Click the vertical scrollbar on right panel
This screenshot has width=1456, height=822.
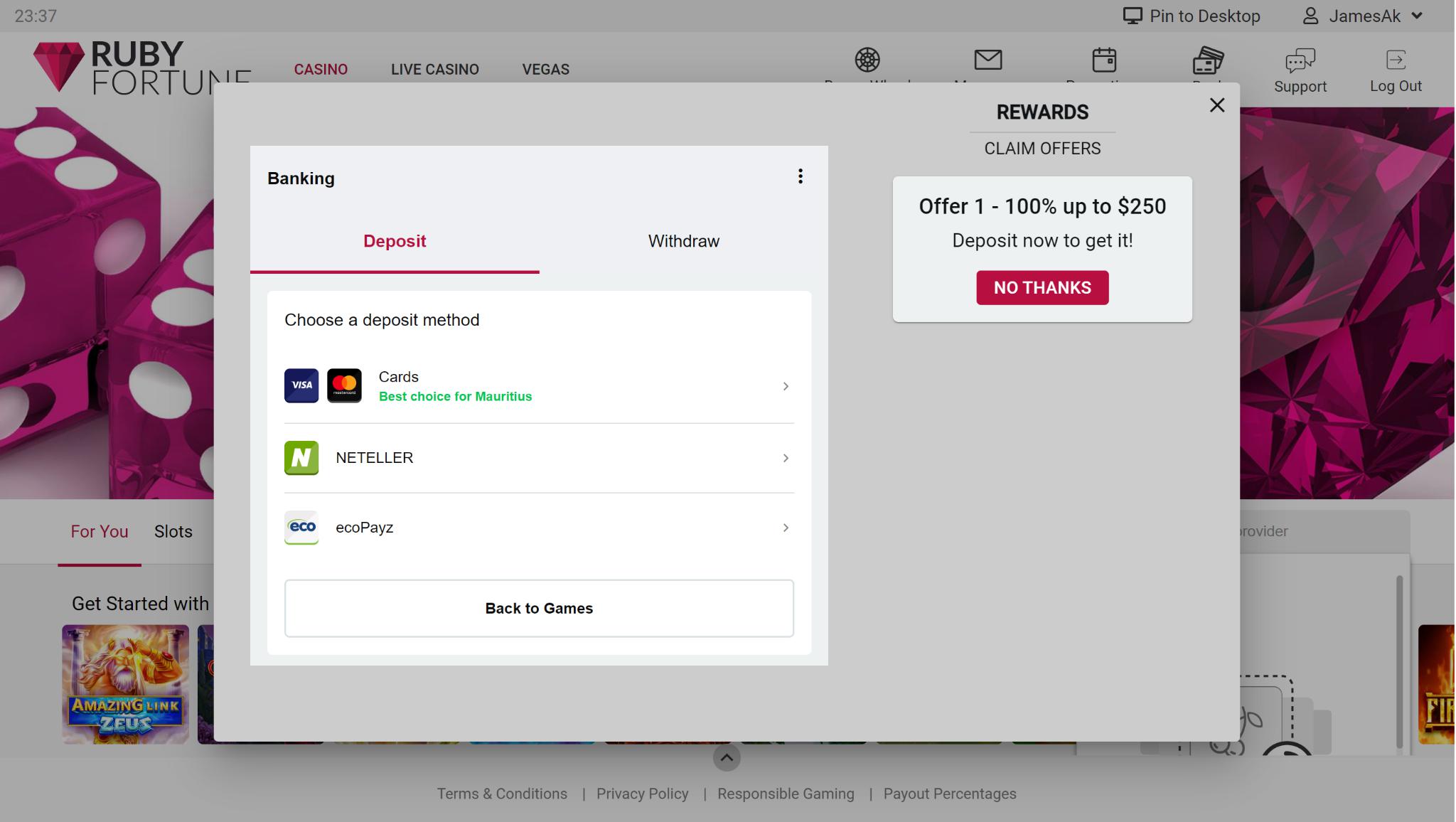point(1399,661)
